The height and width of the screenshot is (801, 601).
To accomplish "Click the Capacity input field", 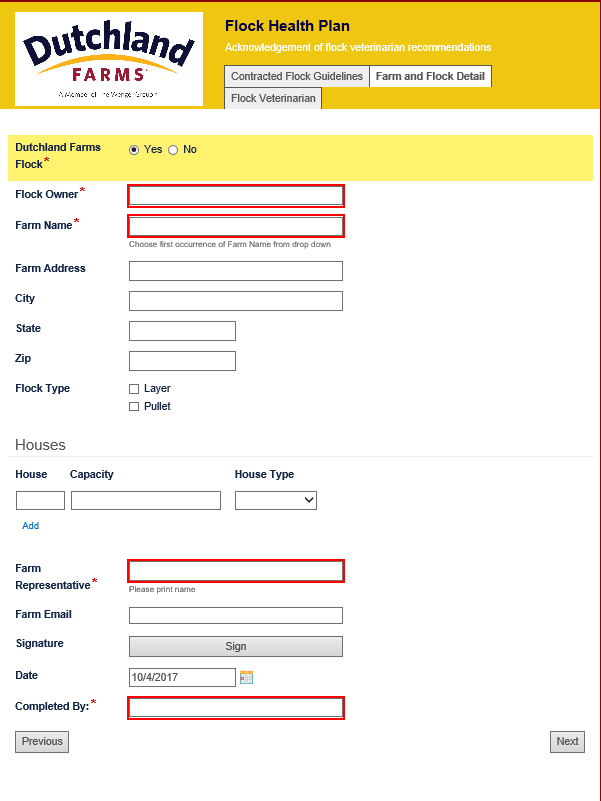I will click(x=146, y=500).
